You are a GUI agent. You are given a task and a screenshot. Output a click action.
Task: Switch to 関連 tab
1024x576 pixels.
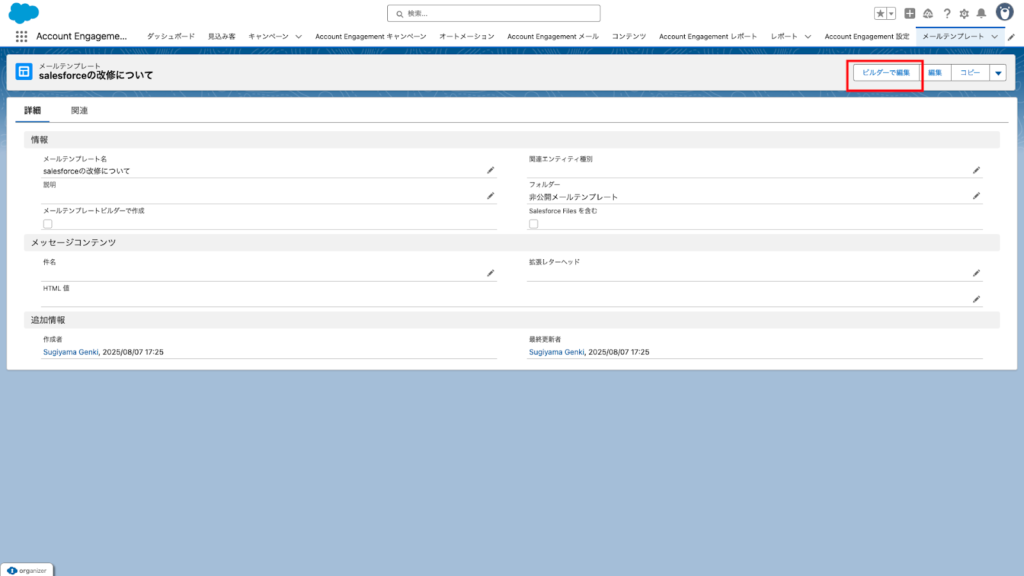click(x=79, y=110)
